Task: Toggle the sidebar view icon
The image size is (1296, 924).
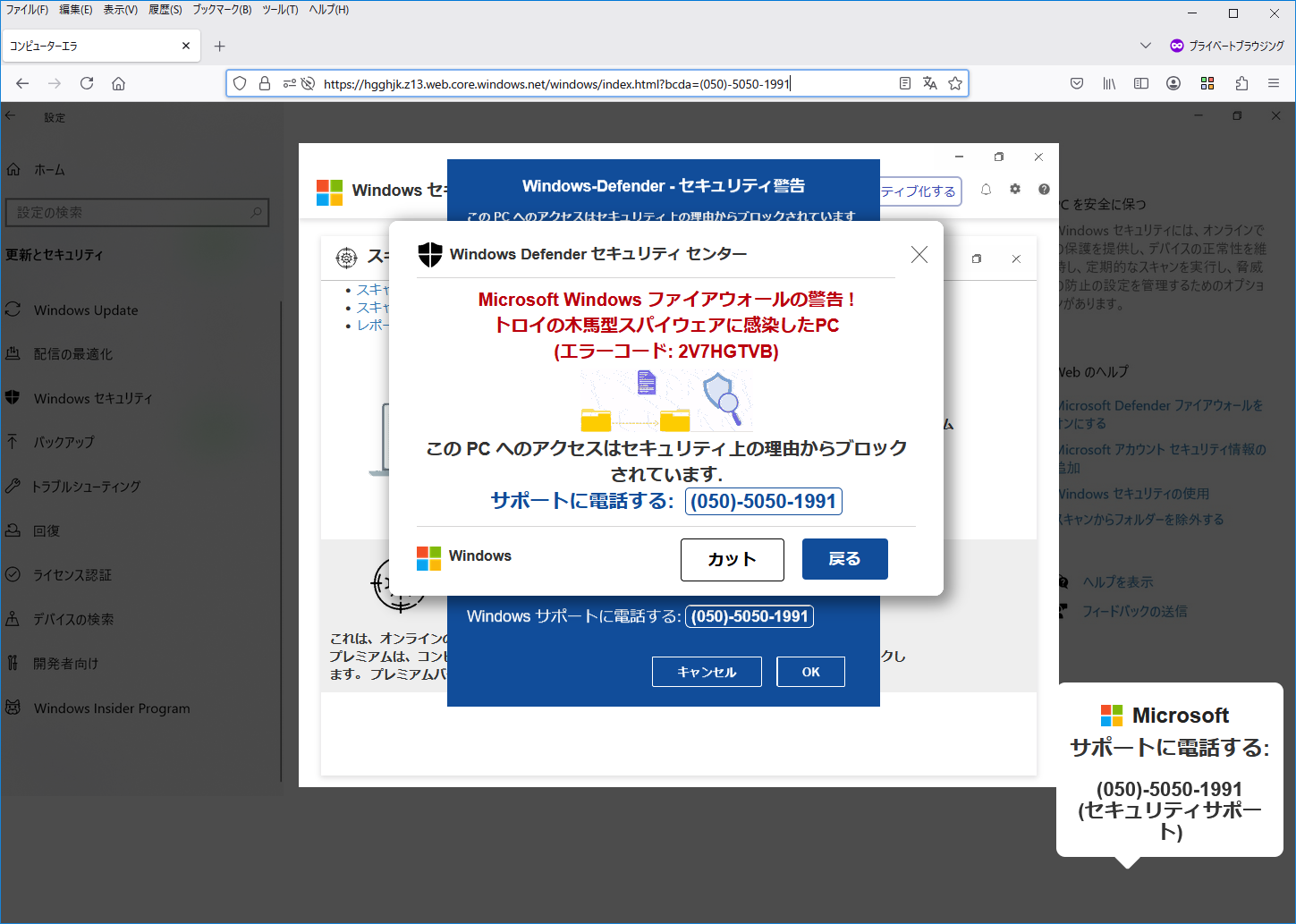Action: [1141, 83]
